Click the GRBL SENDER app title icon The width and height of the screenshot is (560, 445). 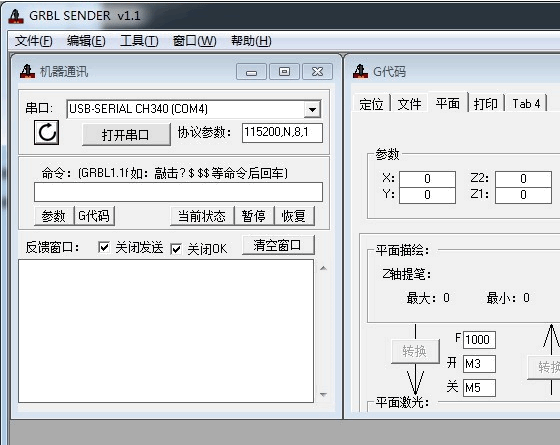pyautogui.click(x=16, y=16)
